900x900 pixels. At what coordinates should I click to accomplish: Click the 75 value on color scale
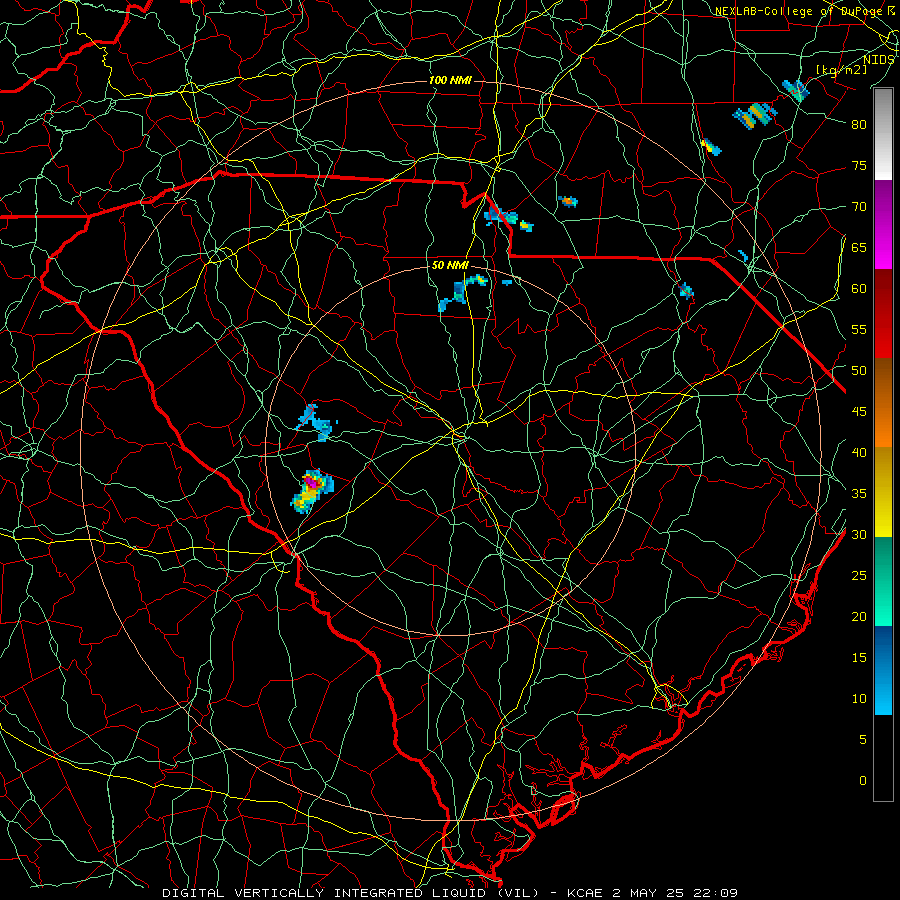[x=859, y=166]
